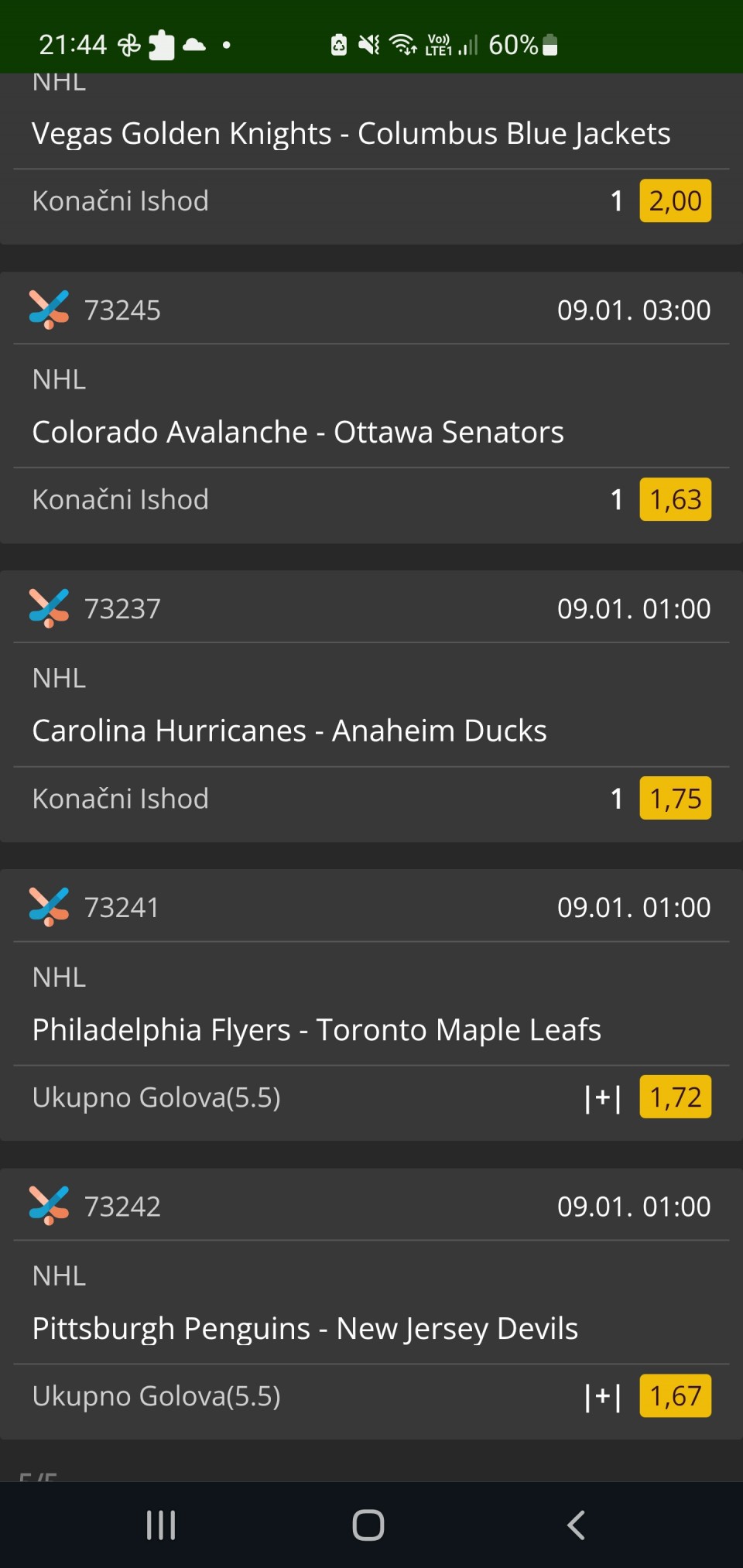Image resolution: width=743 pixels, height=1568 pixels.
Task: Tap the 1,72 odds for Flyers total goals
Action: point(675,1097)
